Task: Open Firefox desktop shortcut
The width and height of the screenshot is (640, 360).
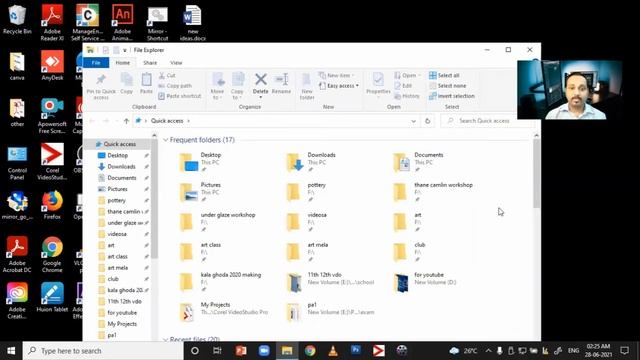Action: [x=52, y=205]
